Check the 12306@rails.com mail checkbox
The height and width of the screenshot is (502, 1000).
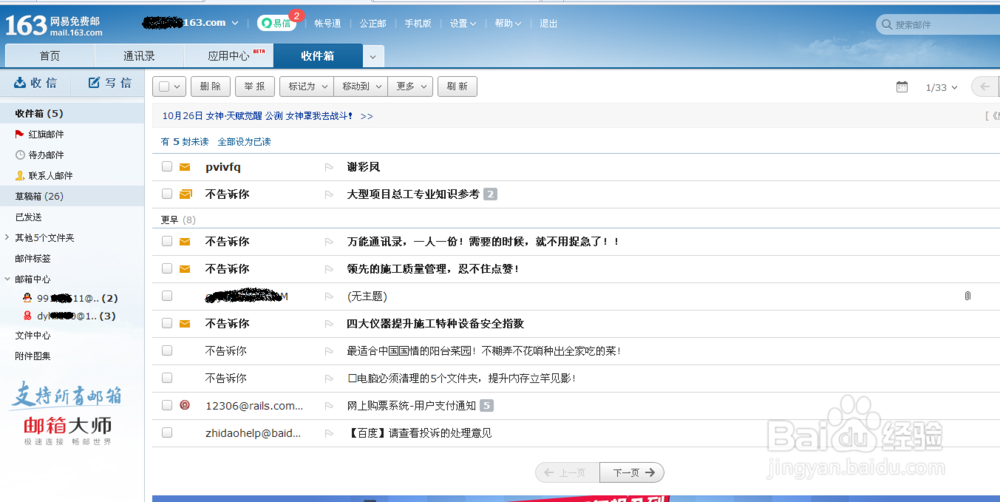(x=167, y=405)
